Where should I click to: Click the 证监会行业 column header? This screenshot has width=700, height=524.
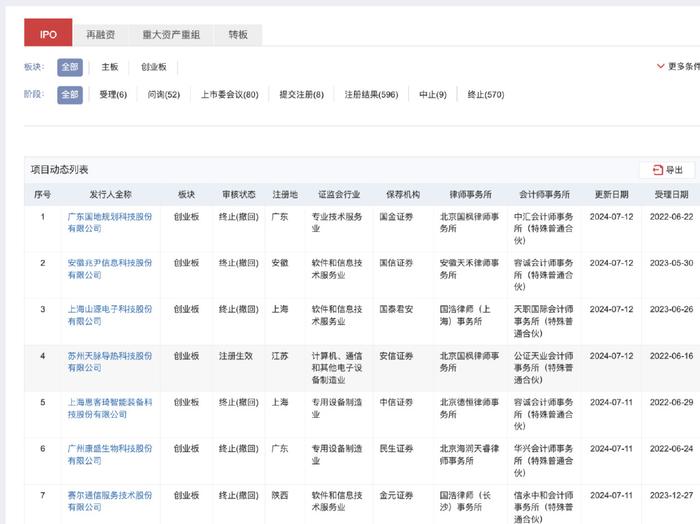339,195
